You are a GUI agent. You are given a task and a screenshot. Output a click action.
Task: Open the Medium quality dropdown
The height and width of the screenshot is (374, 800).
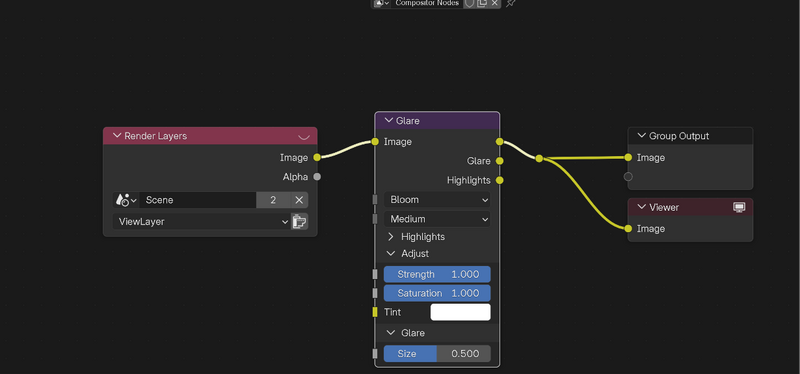pyautogui.click(x=437, y=219)
